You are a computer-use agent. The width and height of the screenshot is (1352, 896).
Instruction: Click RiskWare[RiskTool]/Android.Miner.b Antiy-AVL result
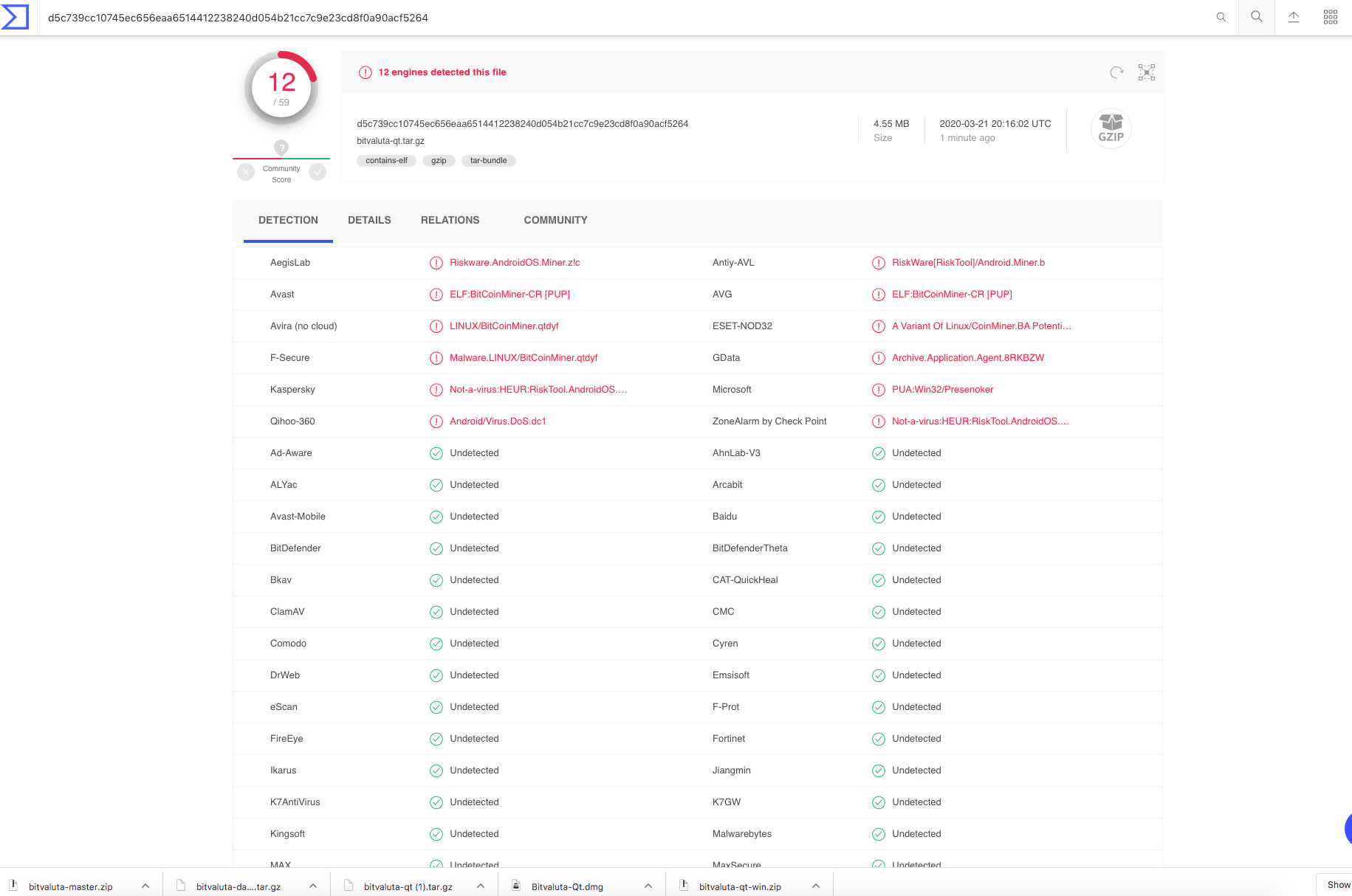[x=968, y=263]
